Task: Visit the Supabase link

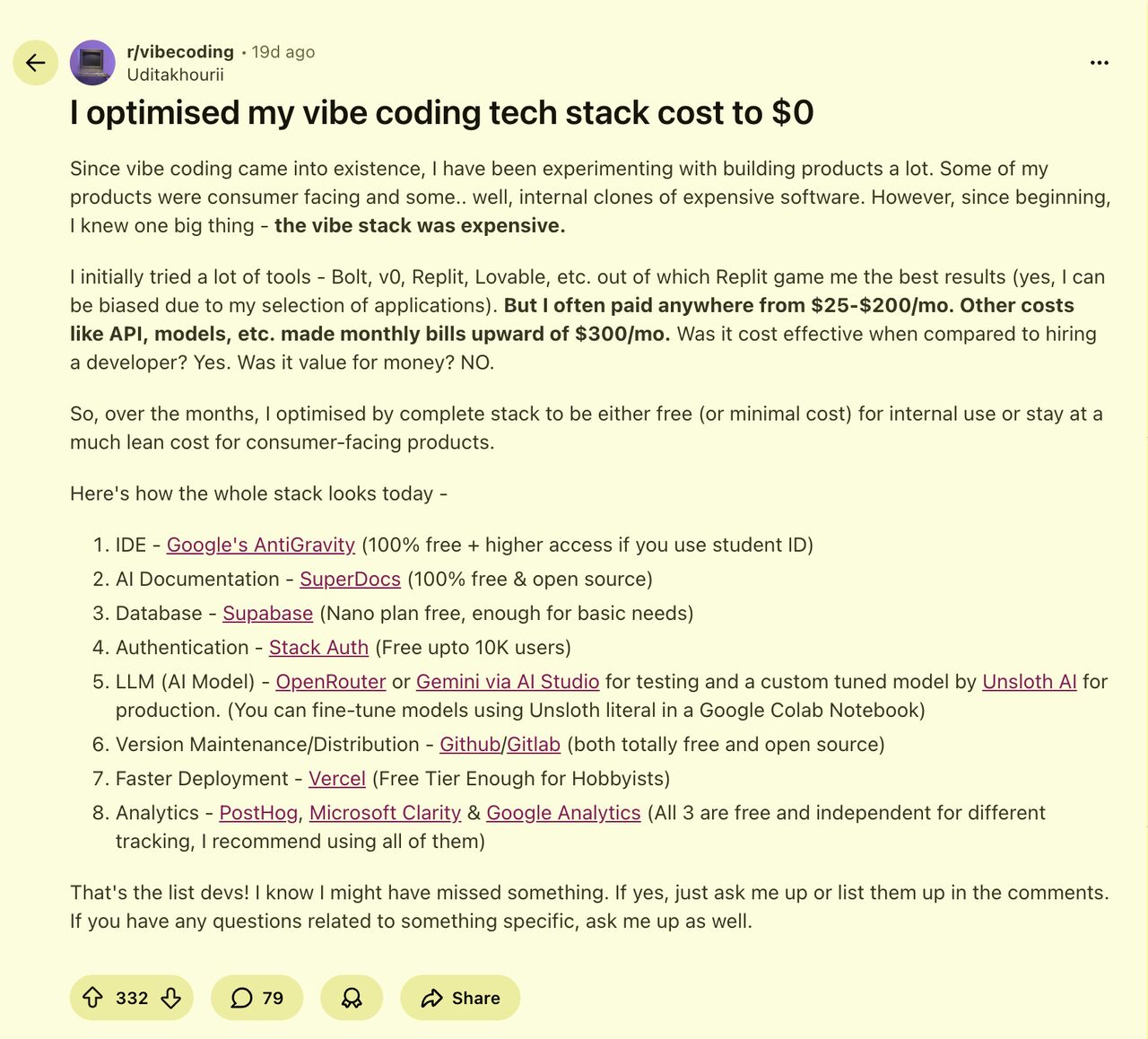Action: pos(267,613)
